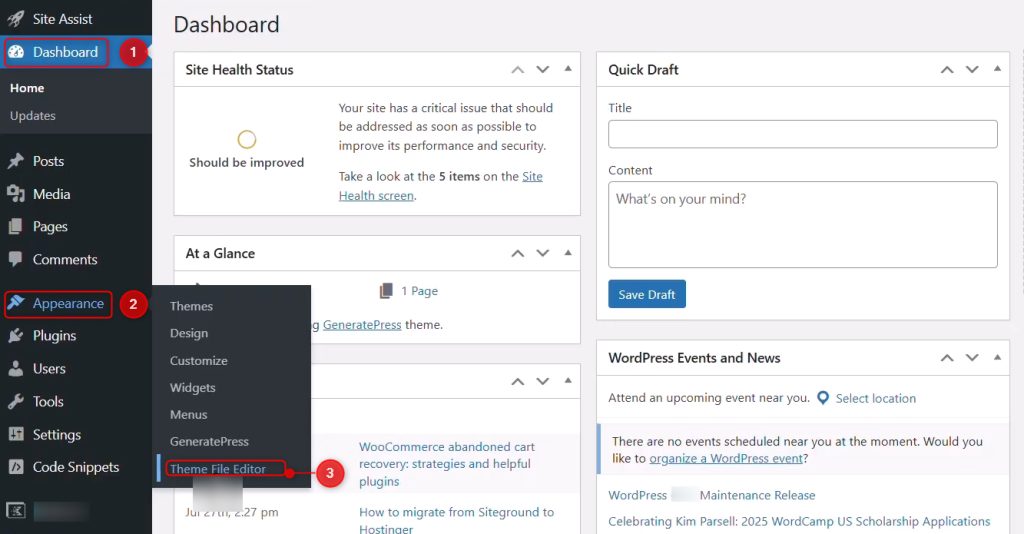Move the Activity panel down
This screenshot has height=534, width=1024.
[x=543, y=381]
